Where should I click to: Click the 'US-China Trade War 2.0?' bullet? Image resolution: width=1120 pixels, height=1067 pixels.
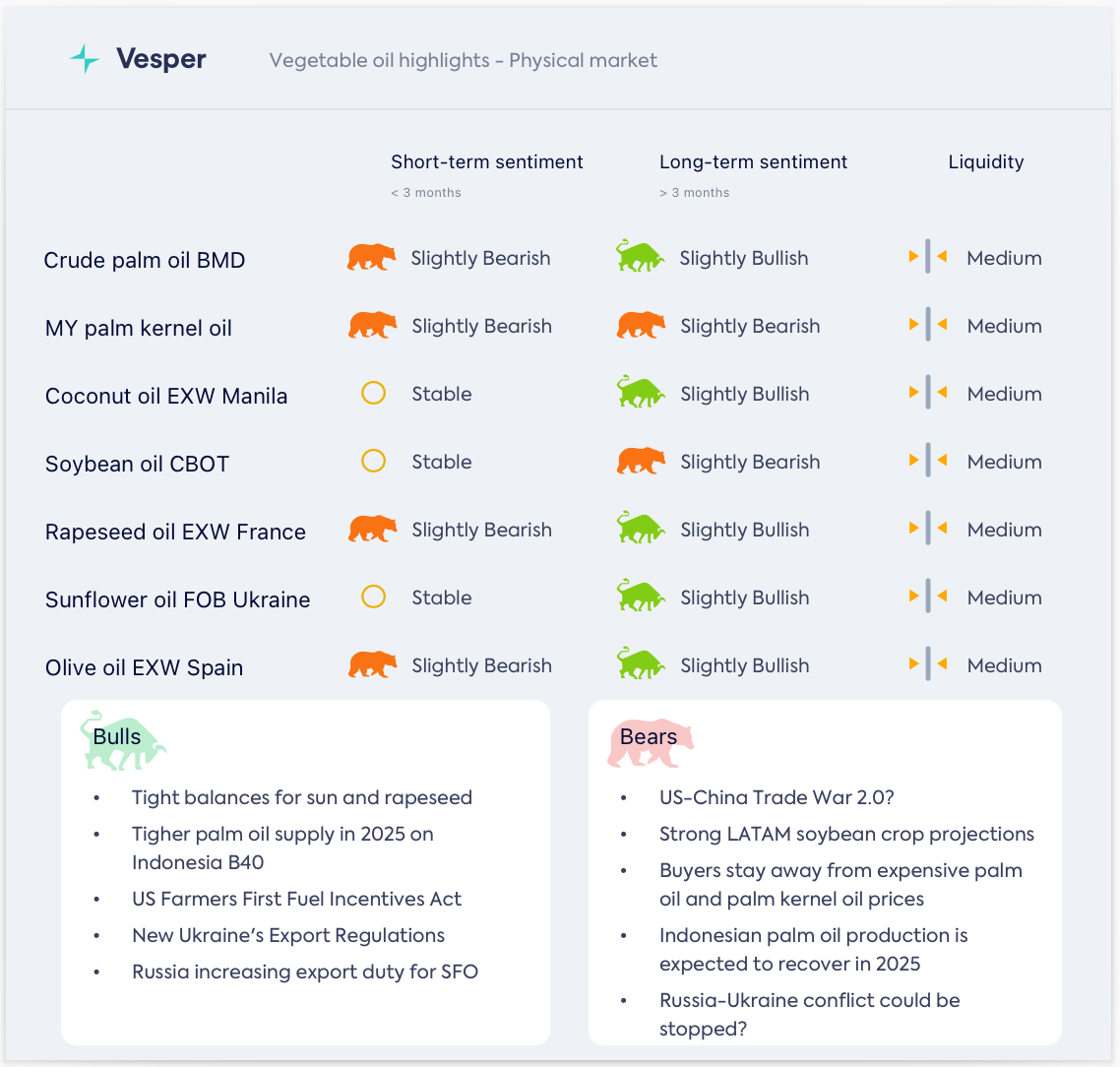[x=777, y=798]
